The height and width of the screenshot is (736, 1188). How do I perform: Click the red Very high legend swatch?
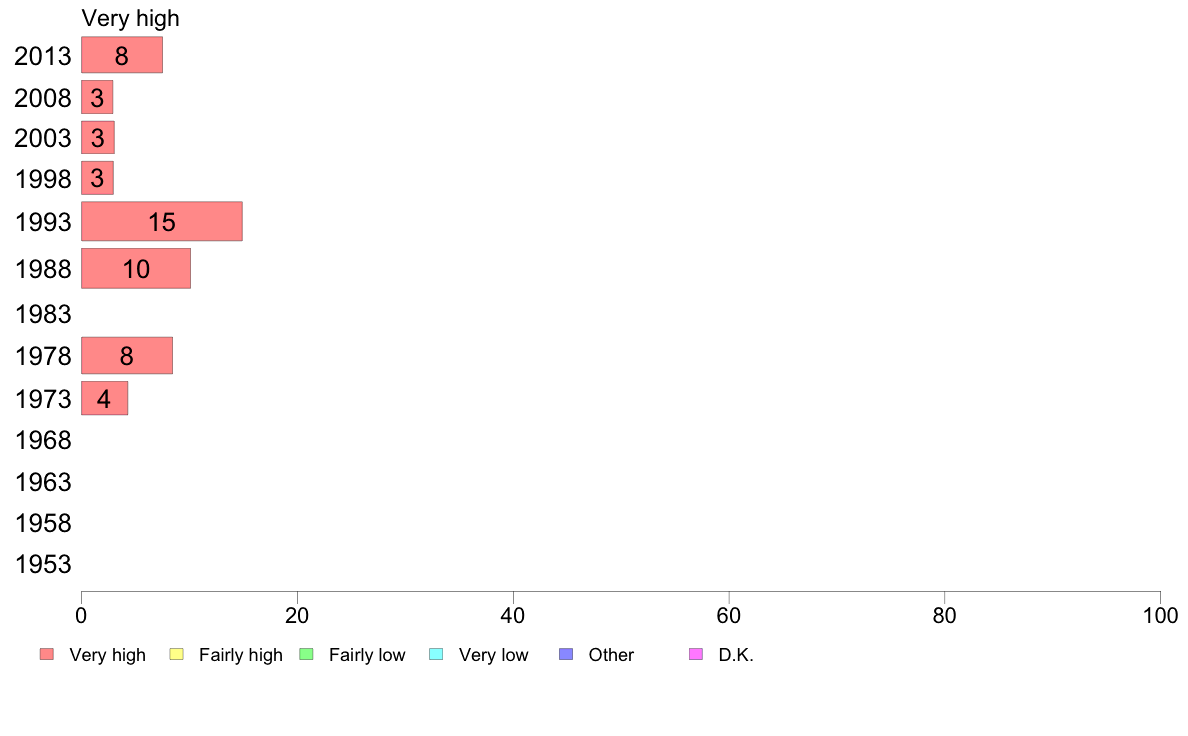(47, 654)
